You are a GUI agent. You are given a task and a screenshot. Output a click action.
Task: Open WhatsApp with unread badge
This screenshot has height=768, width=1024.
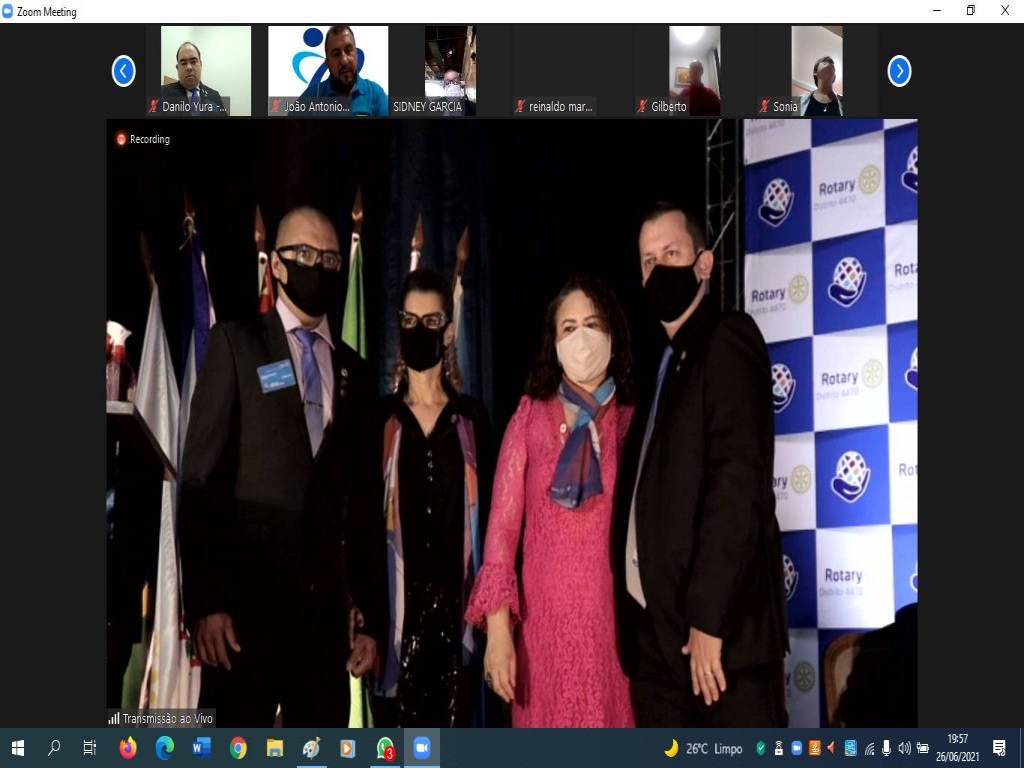point(385,748)
